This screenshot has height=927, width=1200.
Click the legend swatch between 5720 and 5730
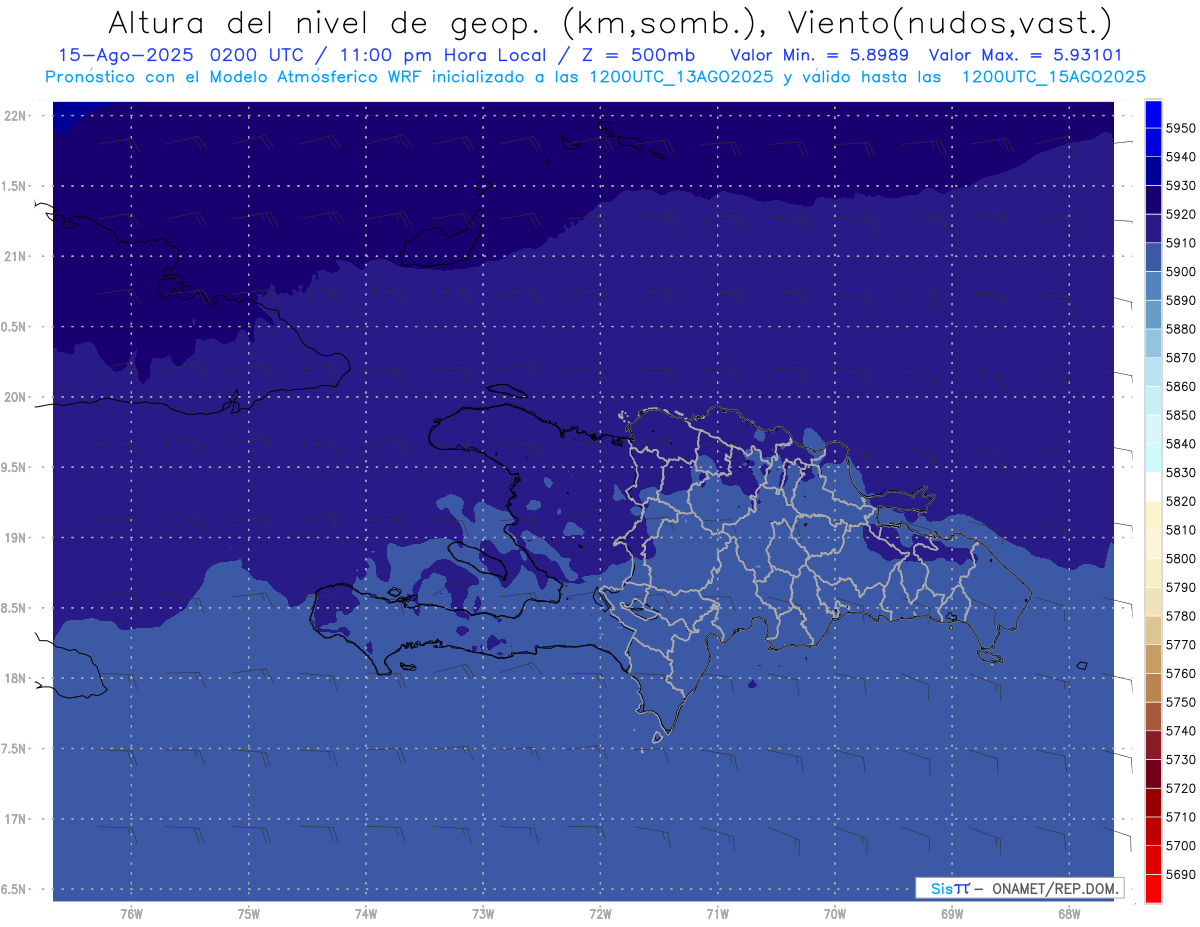[x=1153, y=773]
